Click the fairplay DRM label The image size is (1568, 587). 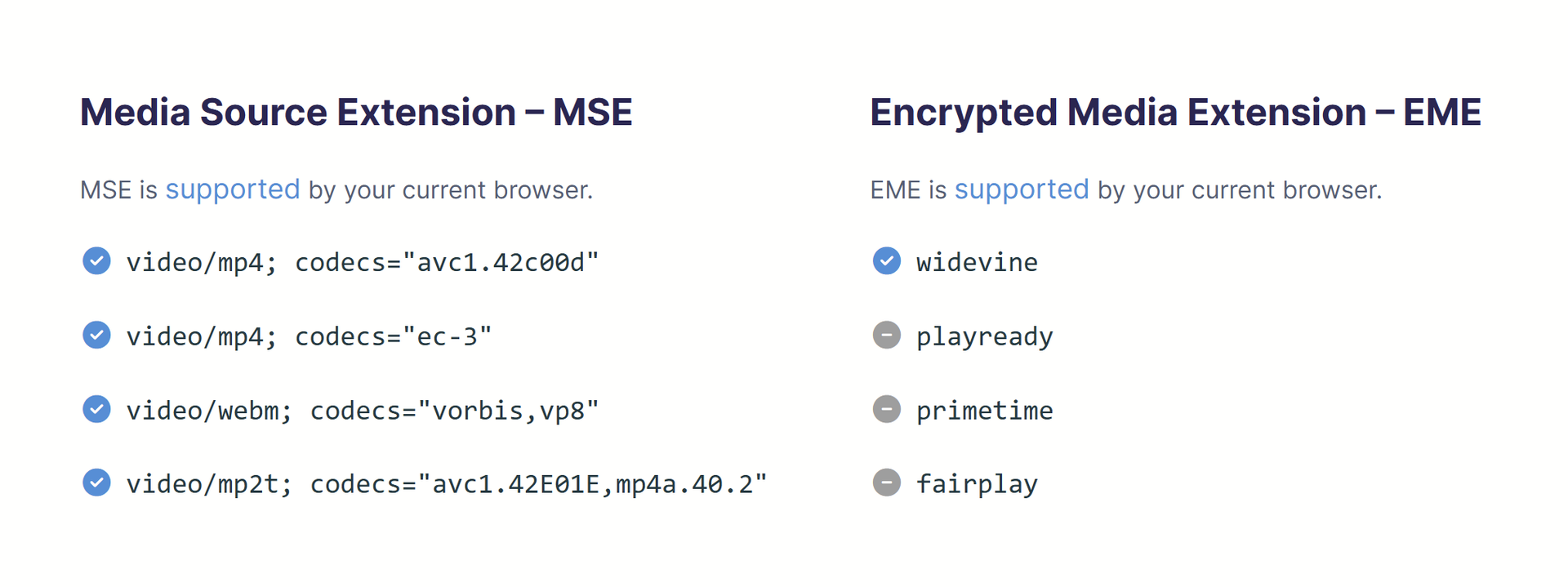coord(977,484)
